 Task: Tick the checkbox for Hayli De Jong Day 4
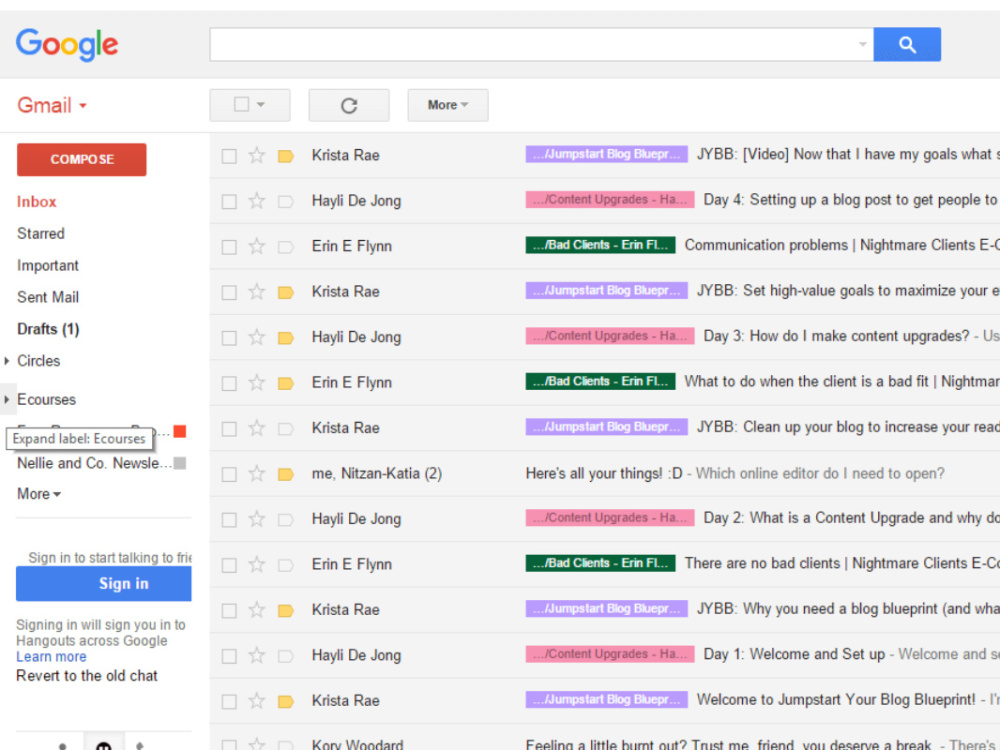229,202
